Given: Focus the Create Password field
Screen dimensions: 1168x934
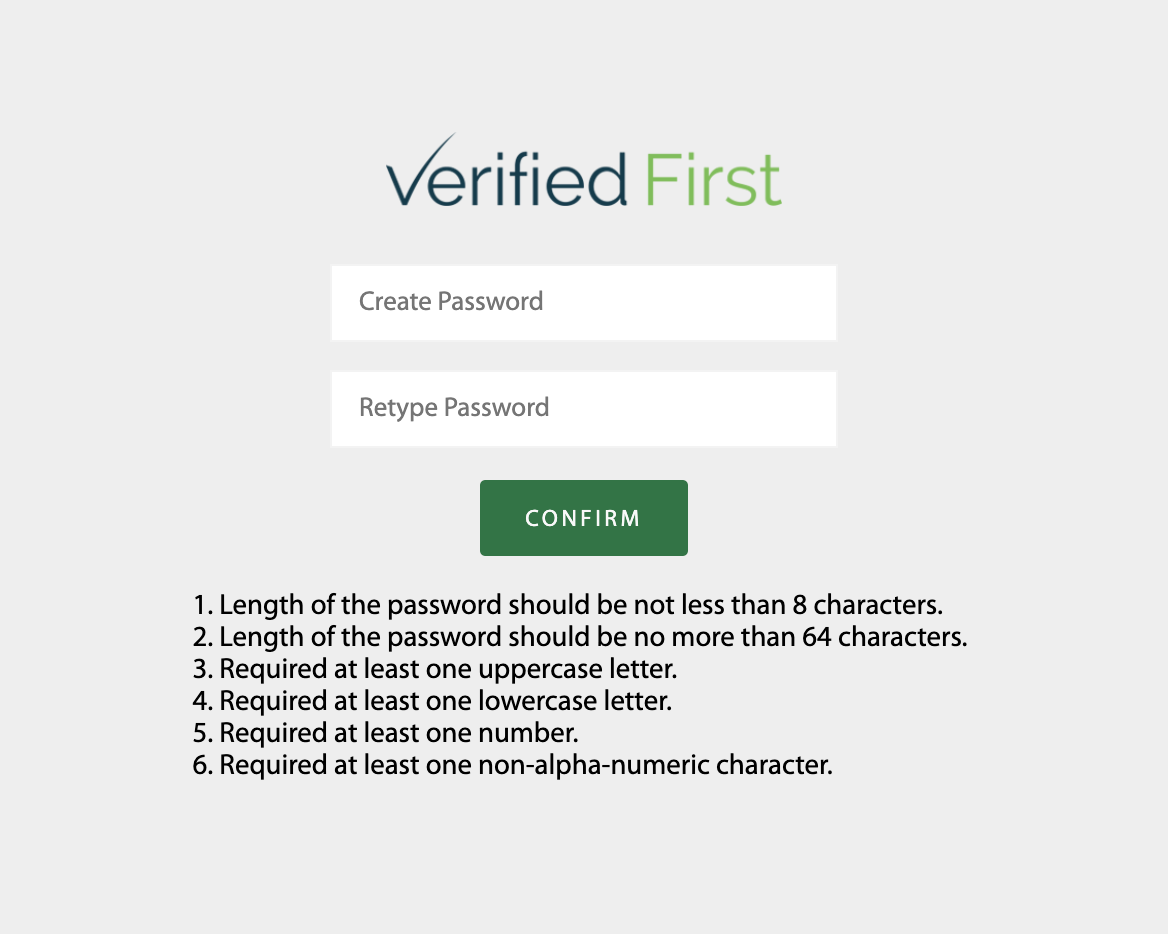Looking at the screenshot, I should point(583,302).
